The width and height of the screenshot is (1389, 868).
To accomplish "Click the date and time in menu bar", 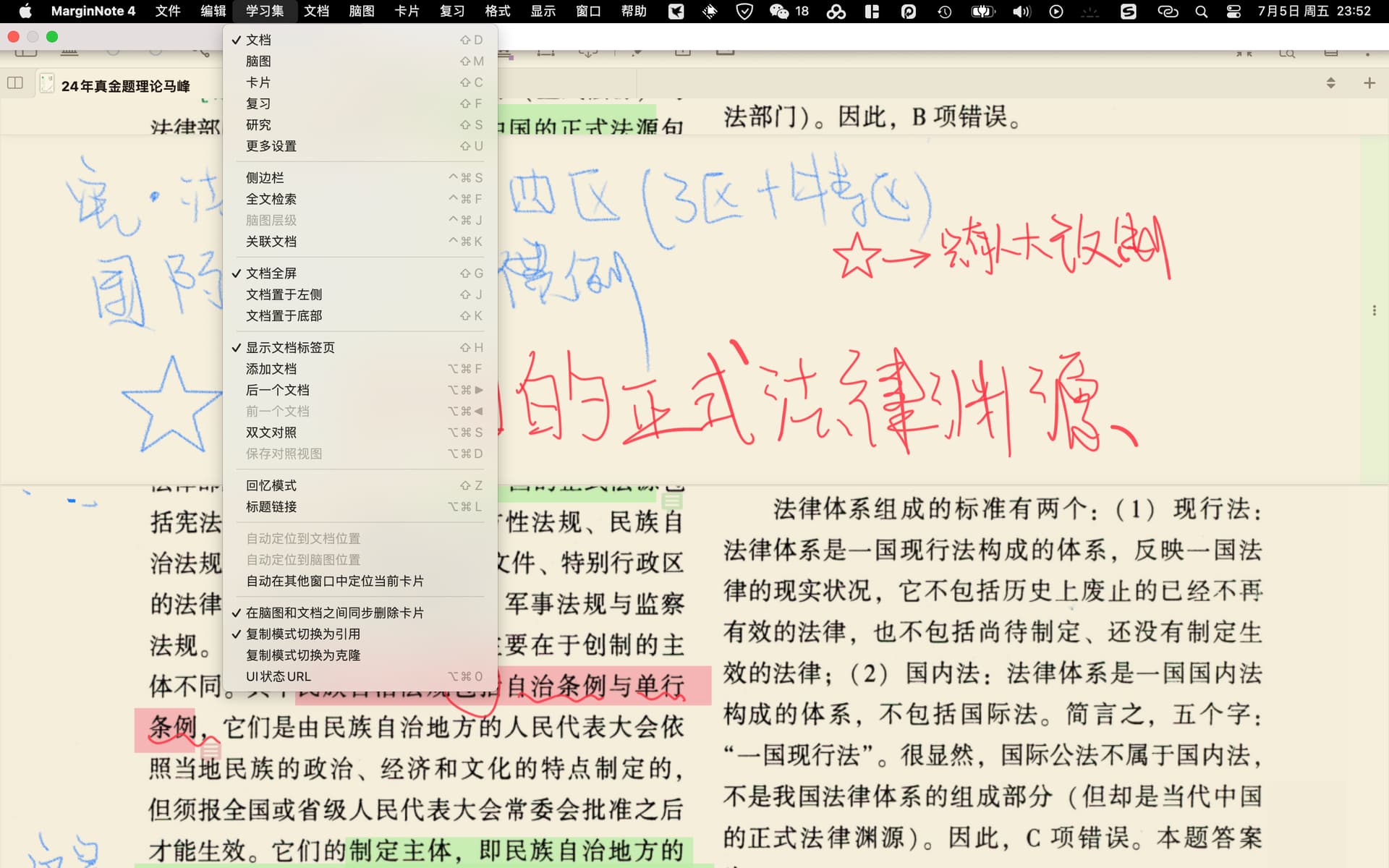I will pyautogui.click(x=1314, y=11).
